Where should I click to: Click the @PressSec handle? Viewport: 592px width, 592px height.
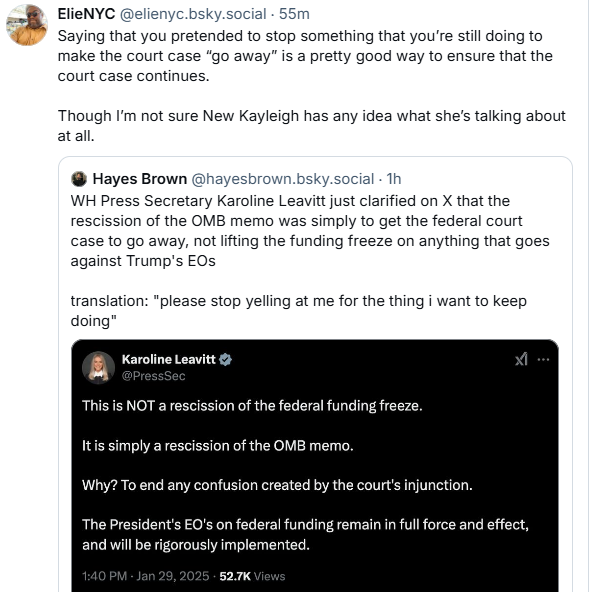pyautogui.click(x=153, y=376)
